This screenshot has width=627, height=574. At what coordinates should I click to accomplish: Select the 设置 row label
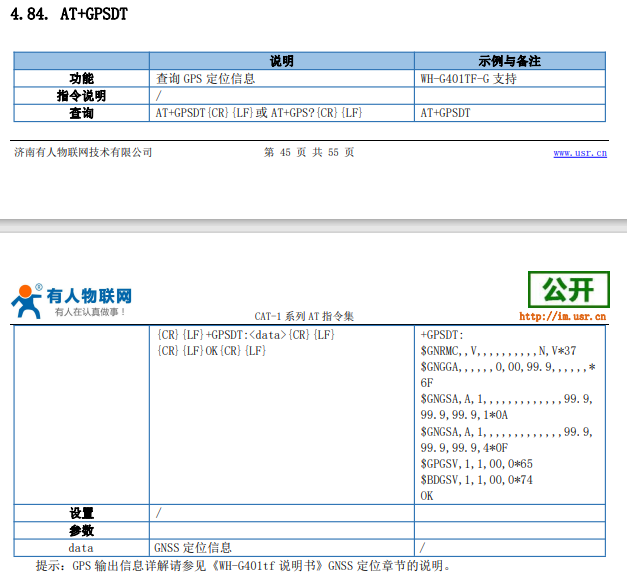click(x=82, y=513)
